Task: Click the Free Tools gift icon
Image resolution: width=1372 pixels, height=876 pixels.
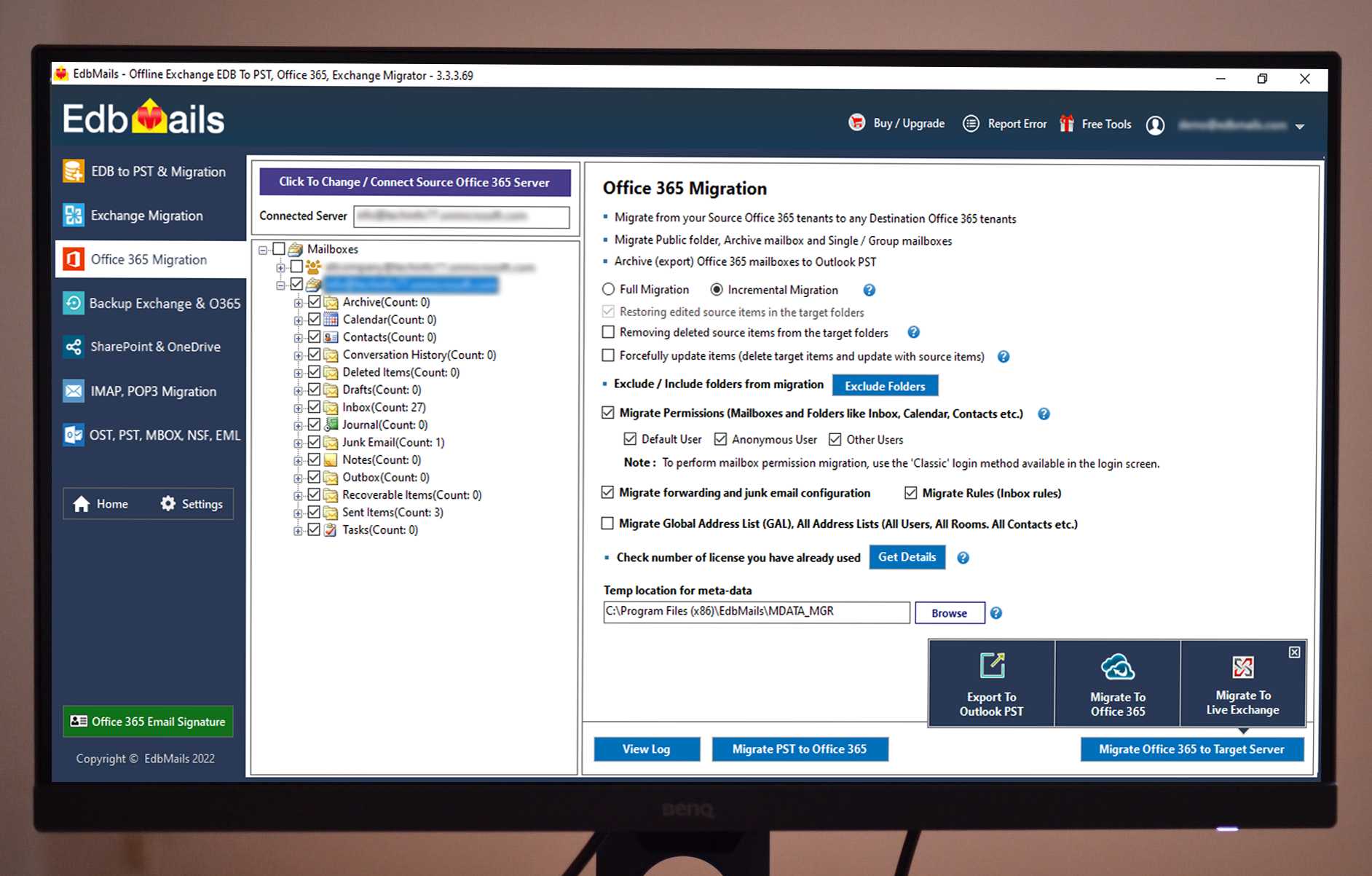Action: (x=1067, y=124)
